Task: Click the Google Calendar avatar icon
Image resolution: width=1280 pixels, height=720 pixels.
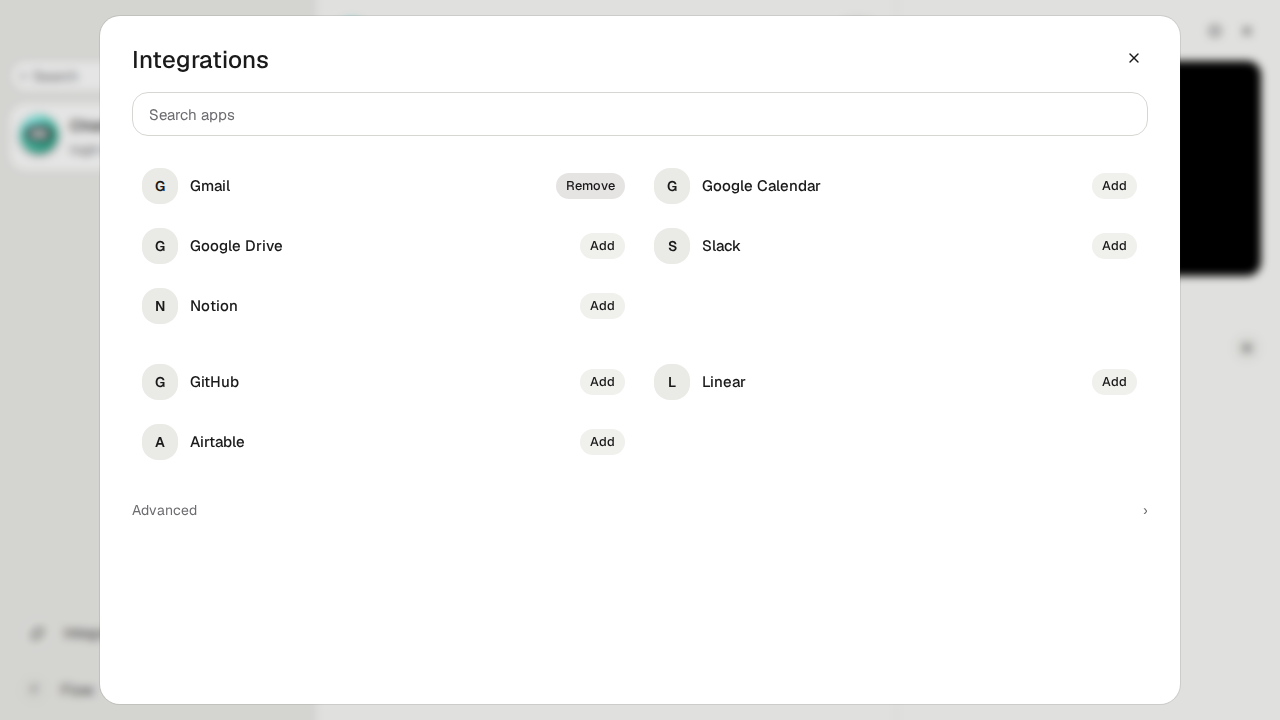Action: click(x=672, y=186)
